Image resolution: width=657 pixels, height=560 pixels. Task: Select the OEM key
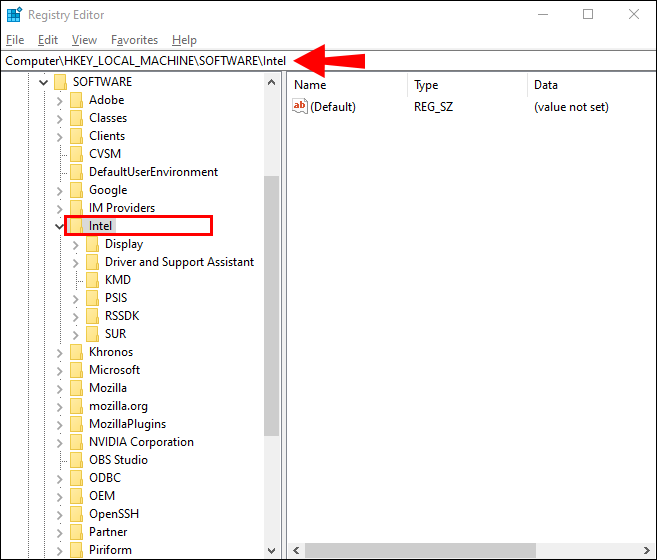102,496
